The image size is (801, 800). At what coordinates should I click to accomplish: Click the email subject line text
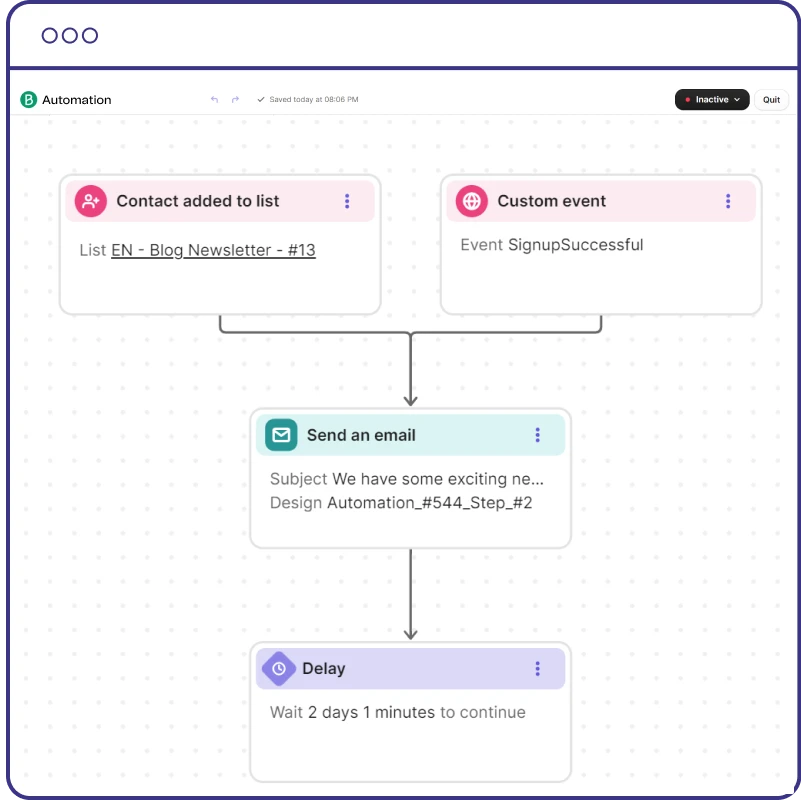click(438, 479)
